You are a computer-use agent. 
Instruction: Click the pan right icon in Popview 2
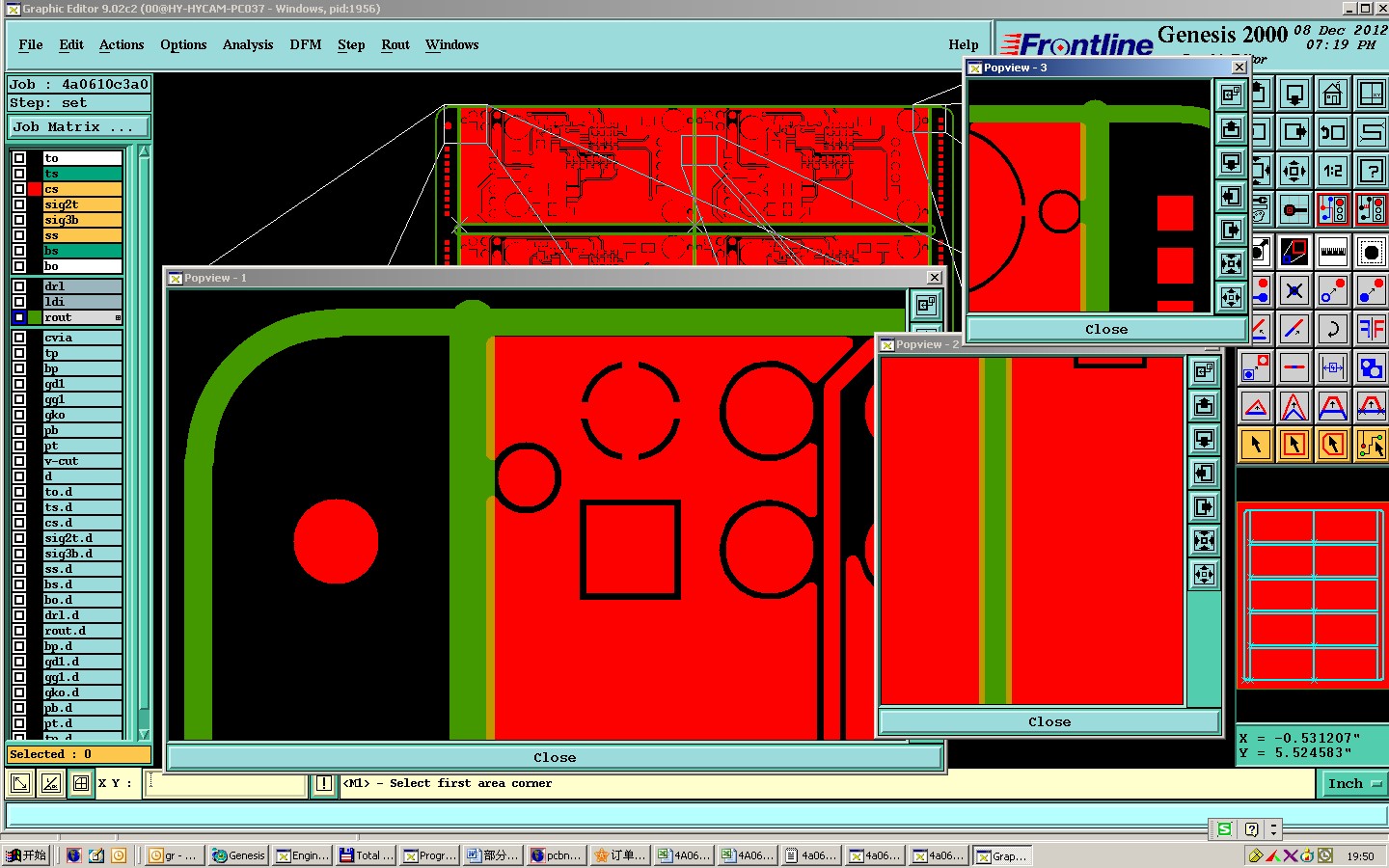[1204, 506]
